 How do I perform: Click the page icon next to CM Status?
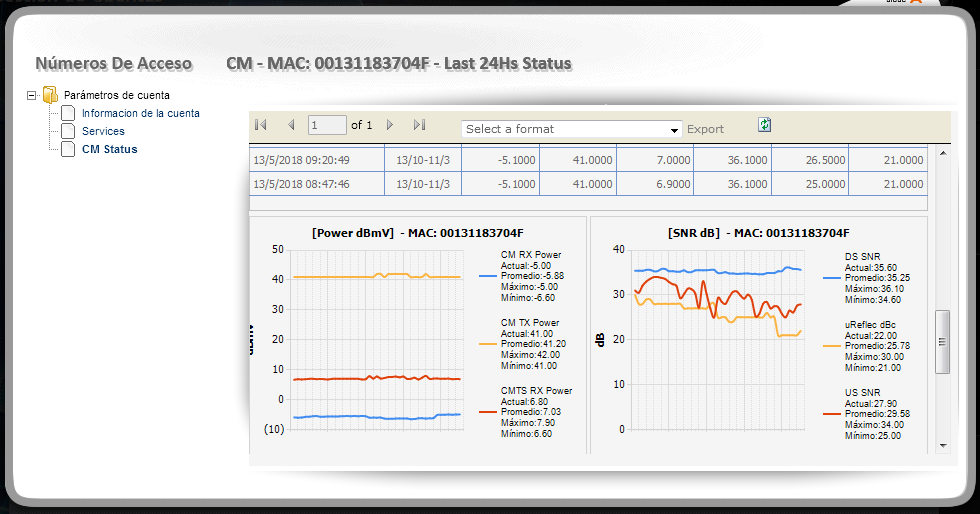click(x=68, y=149)
